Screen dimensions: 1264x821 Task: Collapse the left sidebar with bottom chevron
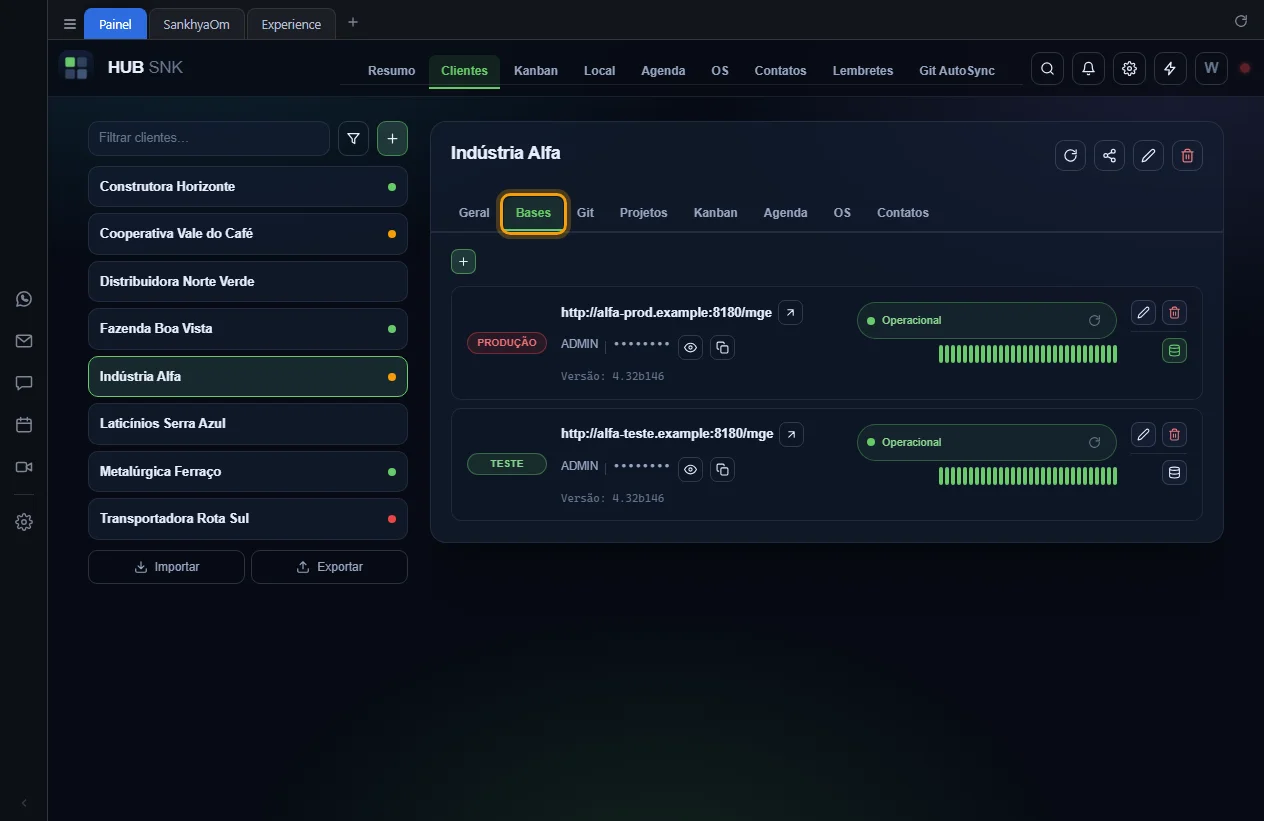pos(24,803)
